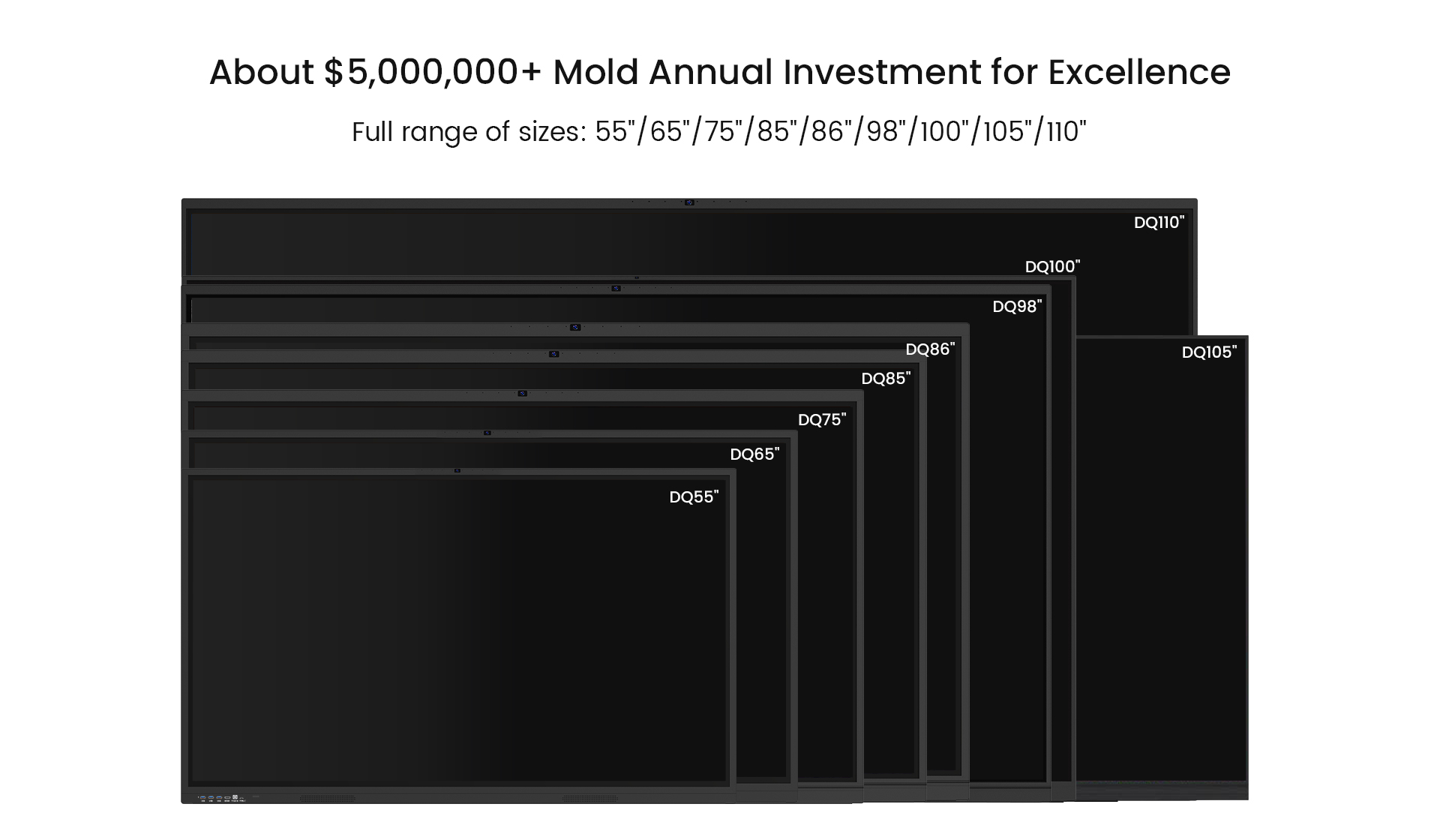Viewport: 1440px width, 840px height.
Task: Click the Mold Annual Investment headline
Action: [719, 72]
